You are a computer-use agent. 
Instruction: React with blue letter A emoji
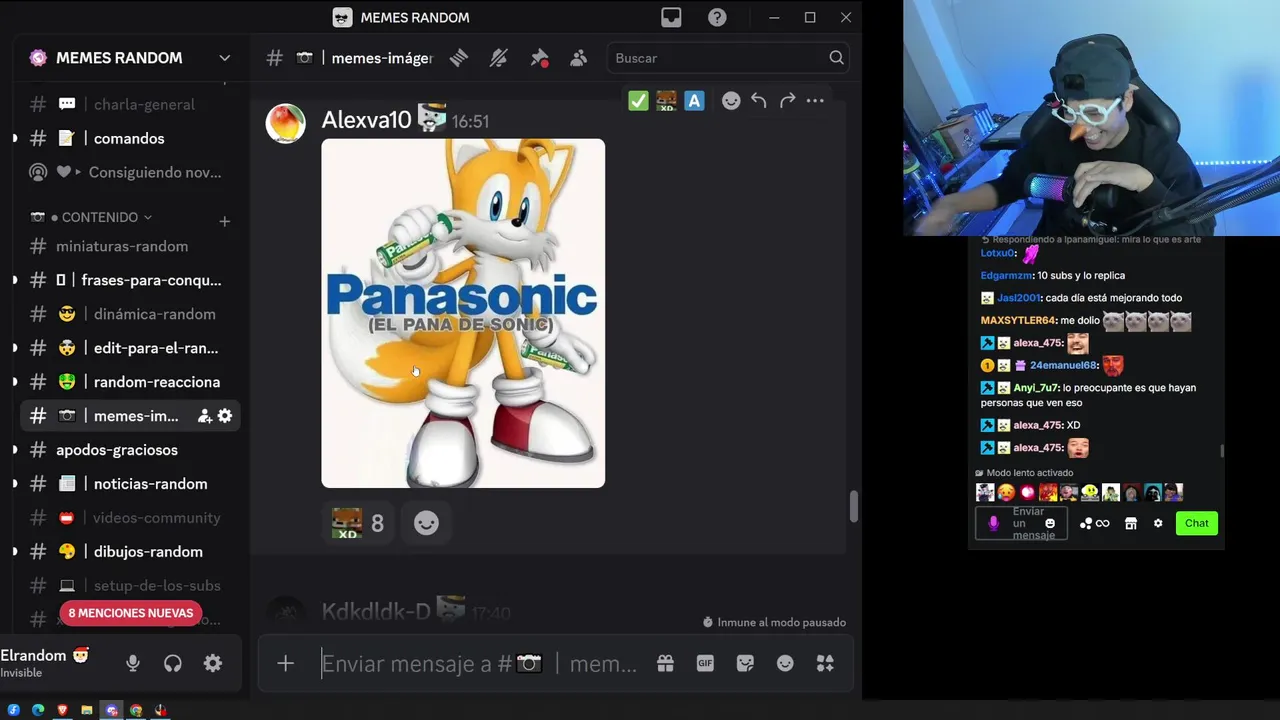694,100
